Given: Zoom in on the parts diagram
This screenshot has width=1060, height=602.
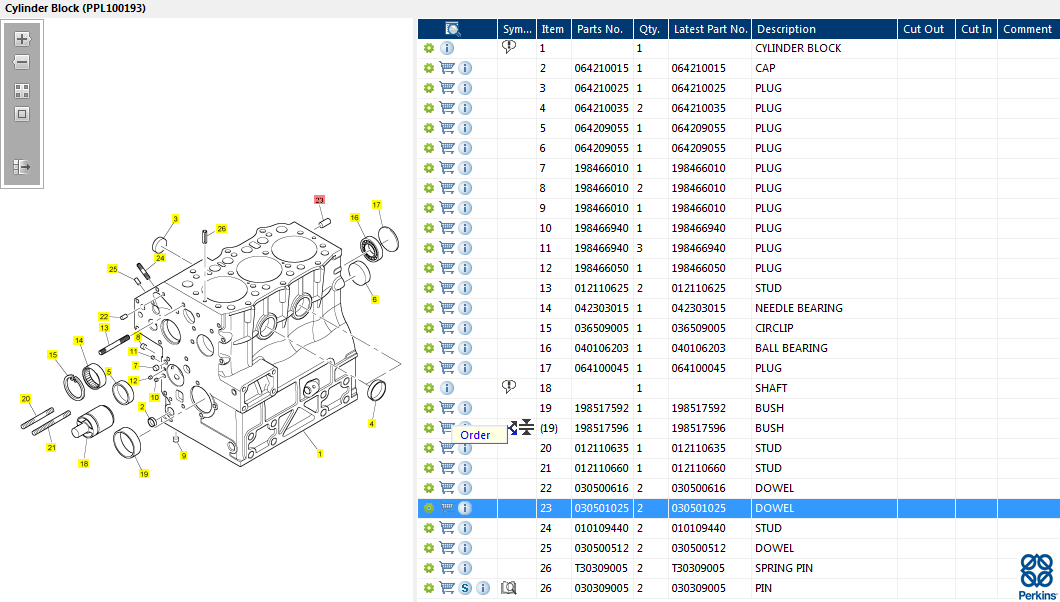Looking at the screenshot, I should pyautogui.click(x=22, y=39).
